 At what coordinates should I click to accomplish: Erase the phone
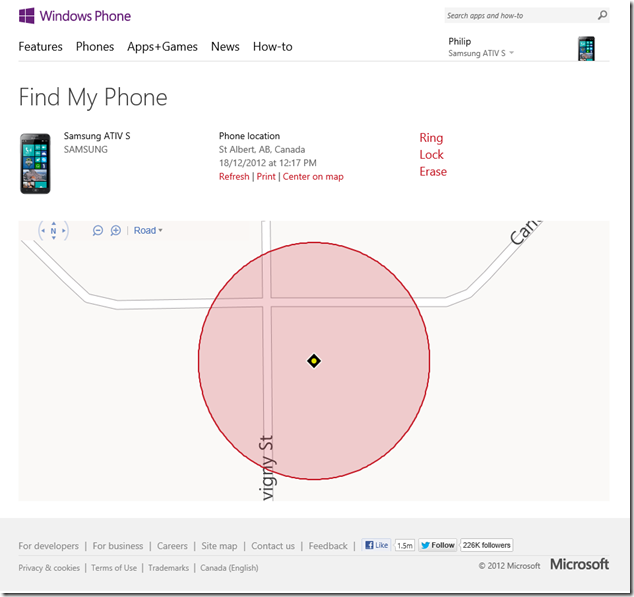tap(433, 172)
